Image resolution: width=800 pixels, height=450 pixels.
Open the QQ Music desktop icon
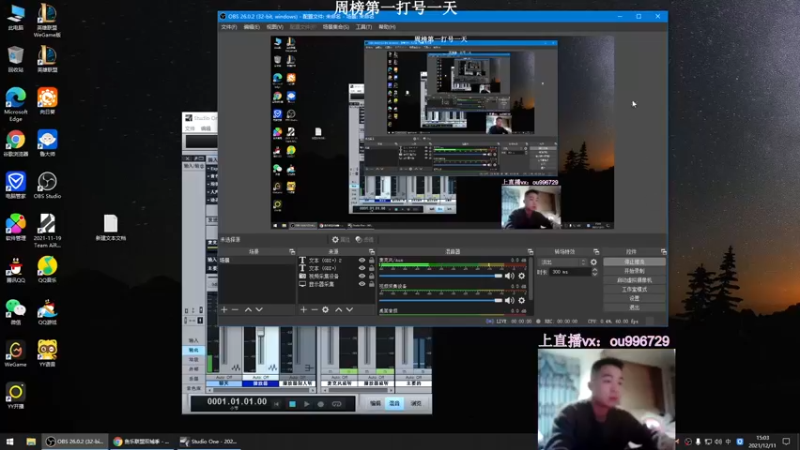pyautogui.click(x=47, y=269)
